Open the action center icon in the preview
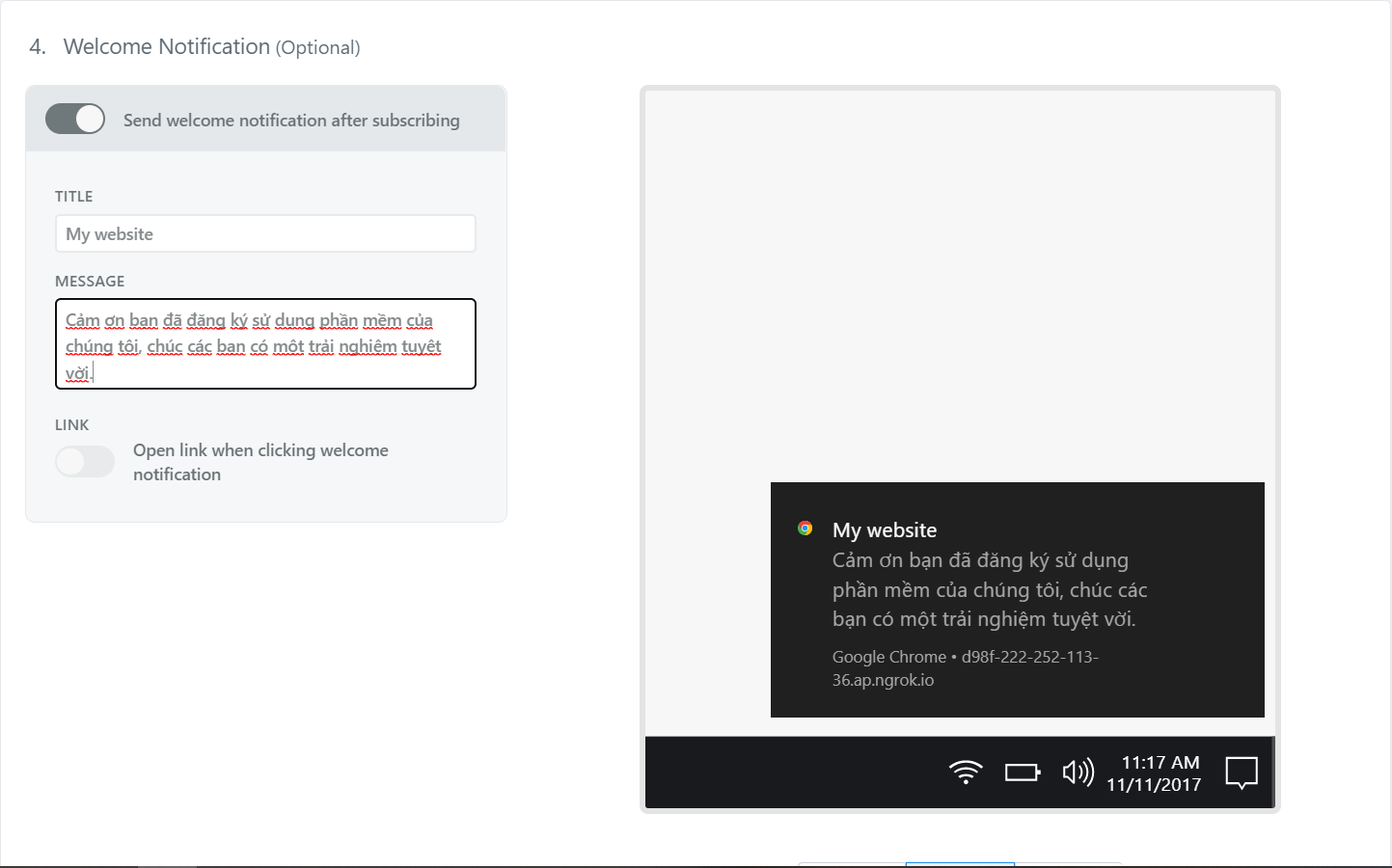This screenshot has width=1392, height=868. click(1242, 773)
